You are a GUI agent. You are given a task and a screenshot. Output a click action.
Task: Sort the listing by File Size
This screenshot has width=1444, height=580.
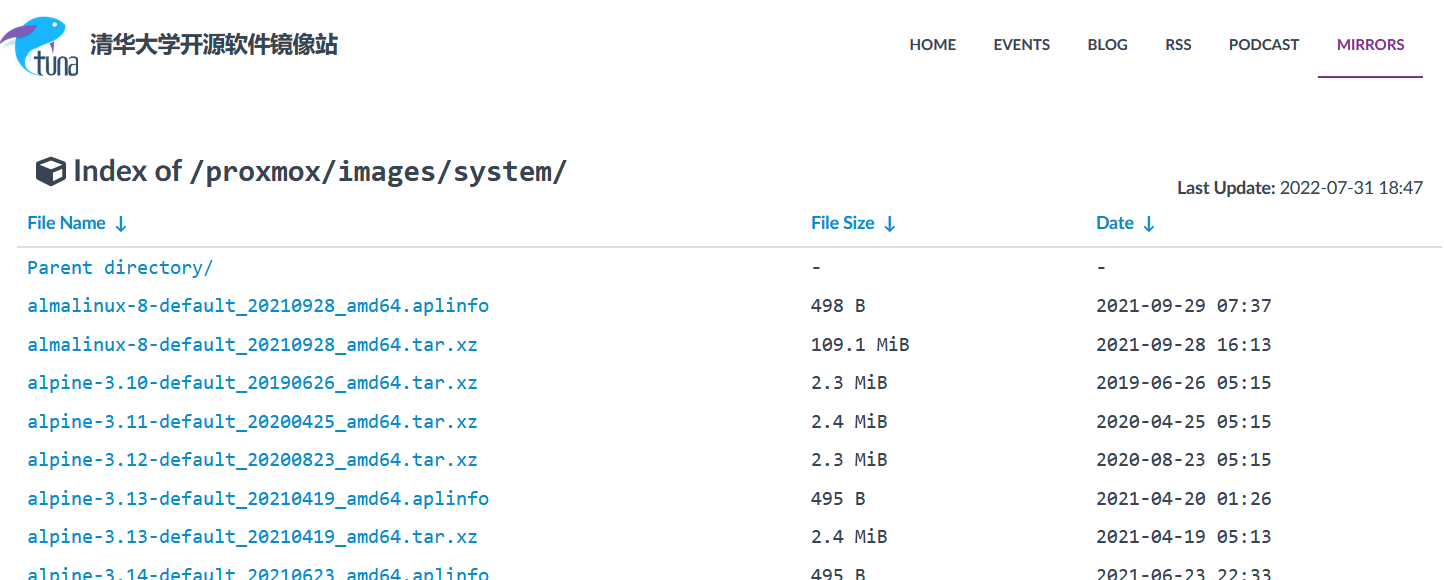point(853,224)
